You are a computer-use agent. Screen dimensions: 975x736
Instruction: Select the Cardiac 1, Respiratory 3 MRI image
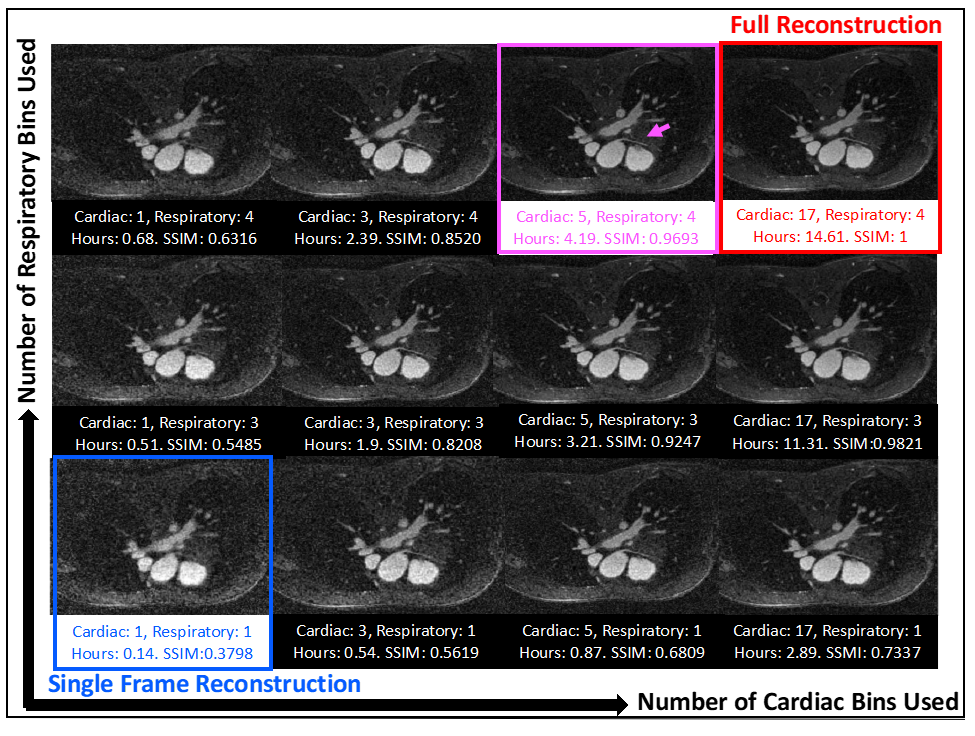(x=162, y=334)
